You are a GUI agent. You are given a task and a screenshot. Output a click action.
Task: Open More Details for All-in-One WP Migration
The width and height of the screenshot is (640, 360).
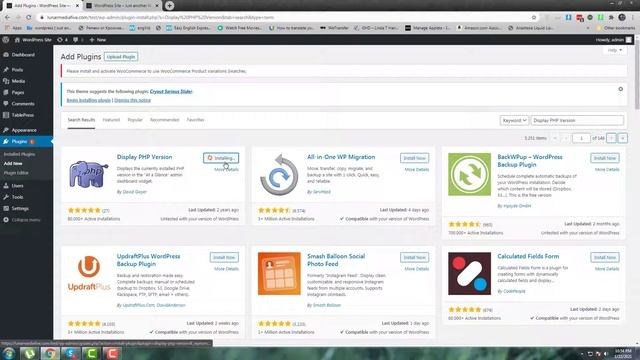coord(417,169)
